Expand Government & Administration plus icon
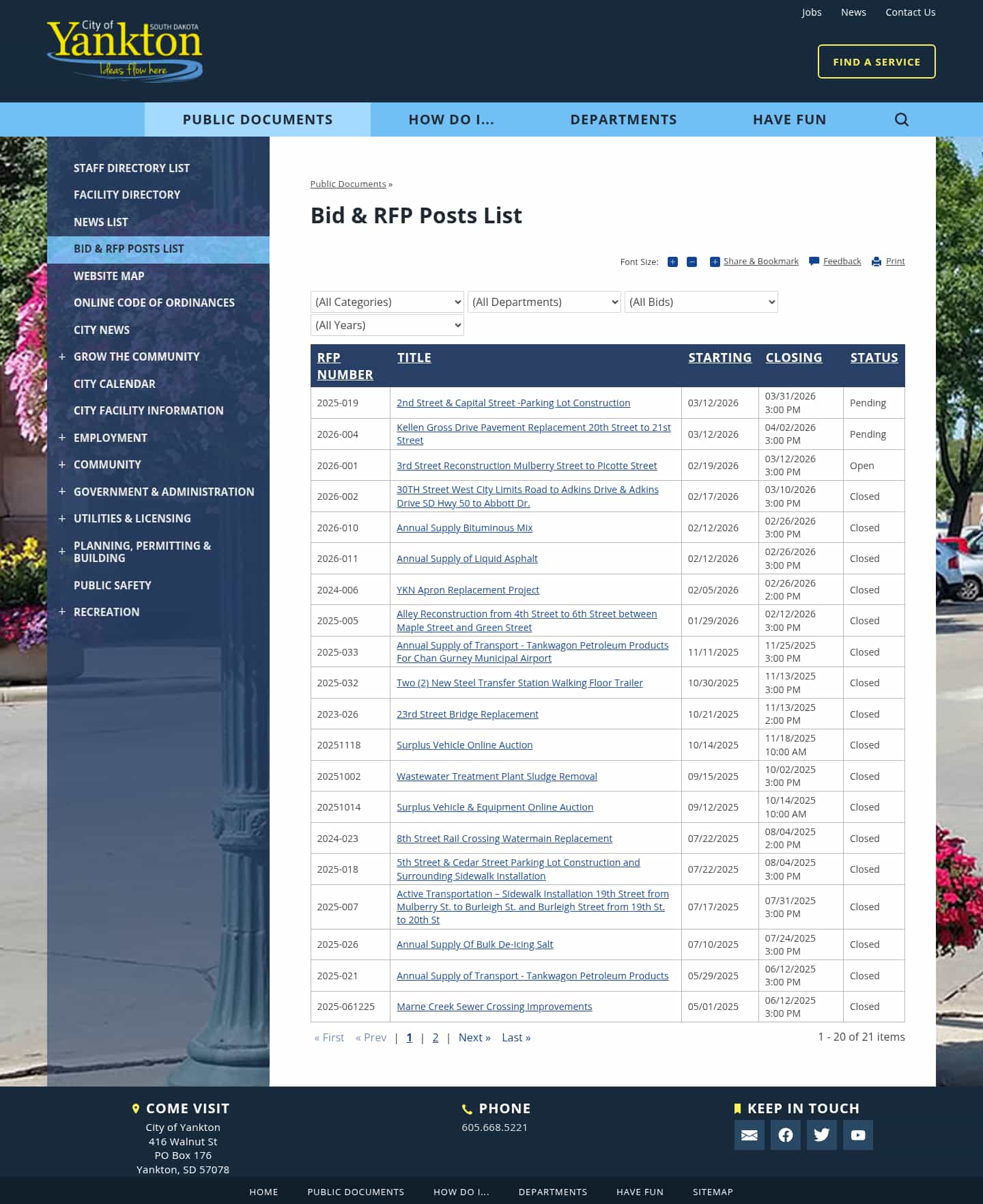Viewport: 983px width, 1204px height. pos(62,492)
